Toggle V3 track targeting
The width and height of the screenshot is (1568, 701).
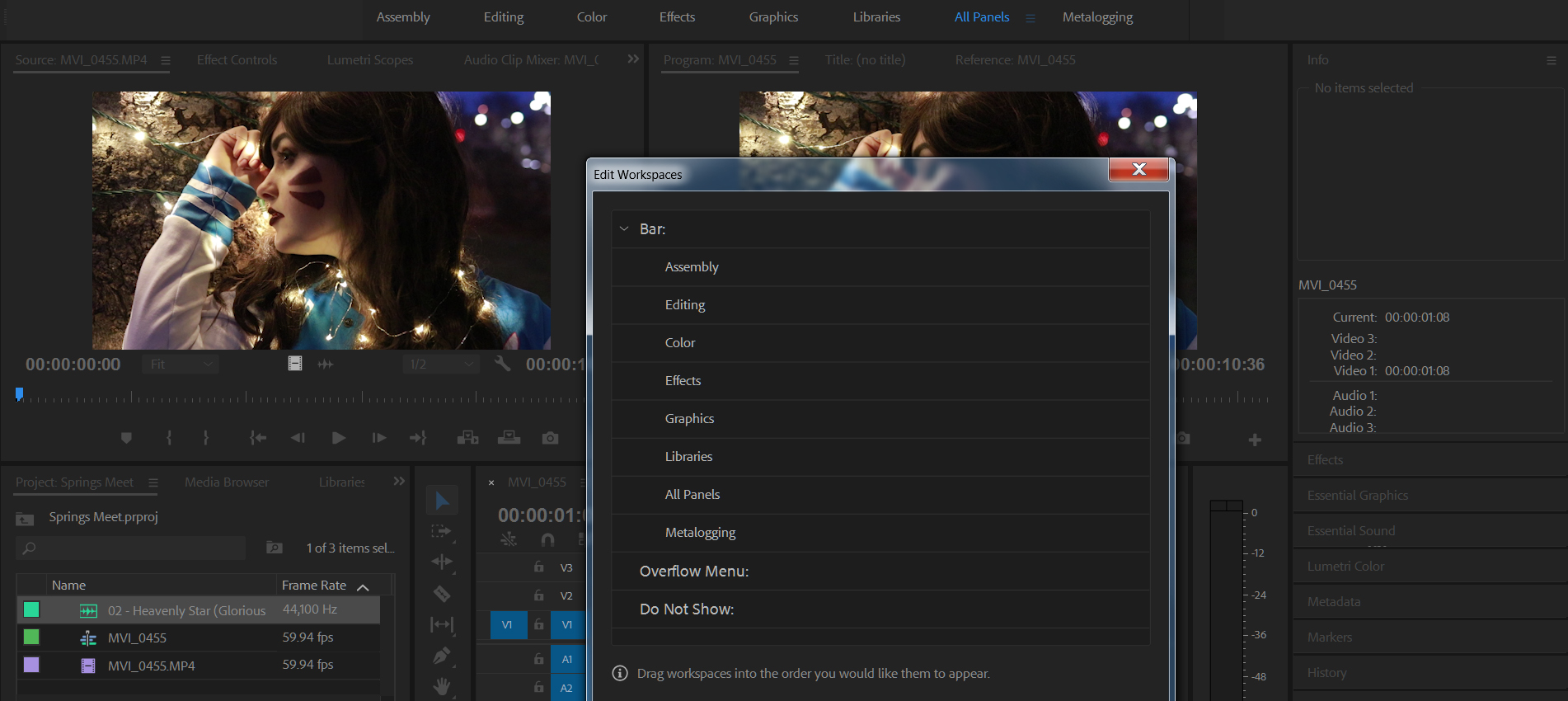click(x=566, y=567)
